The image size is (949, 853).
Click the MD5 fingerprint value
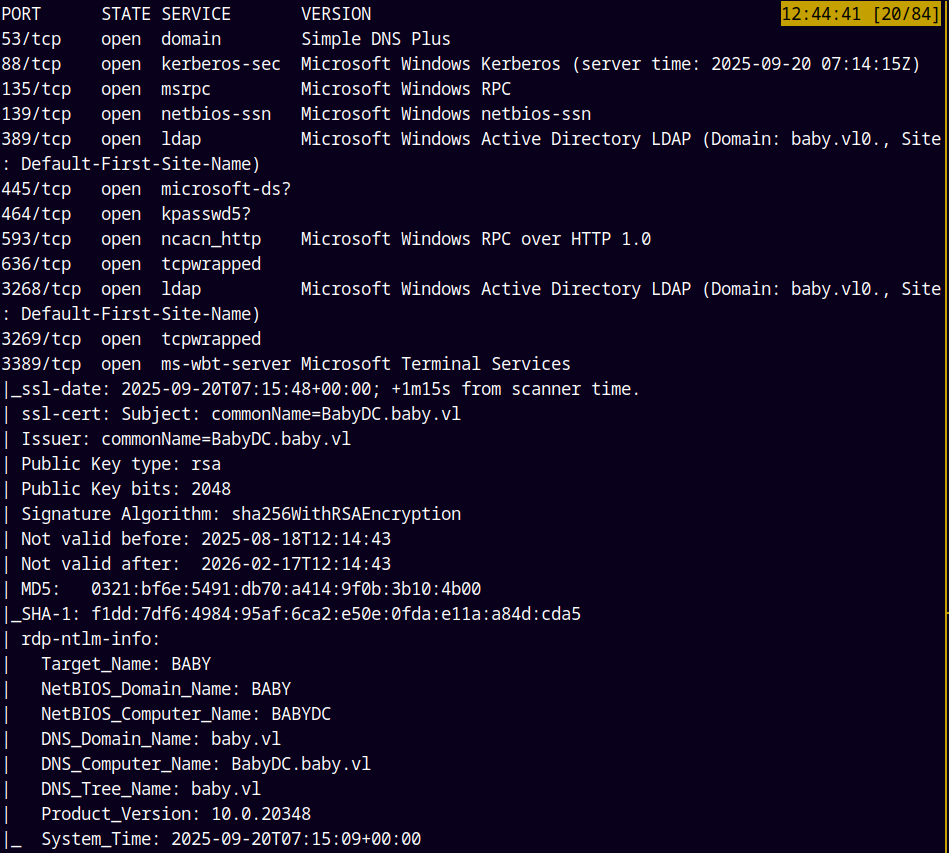pos(286,589)
